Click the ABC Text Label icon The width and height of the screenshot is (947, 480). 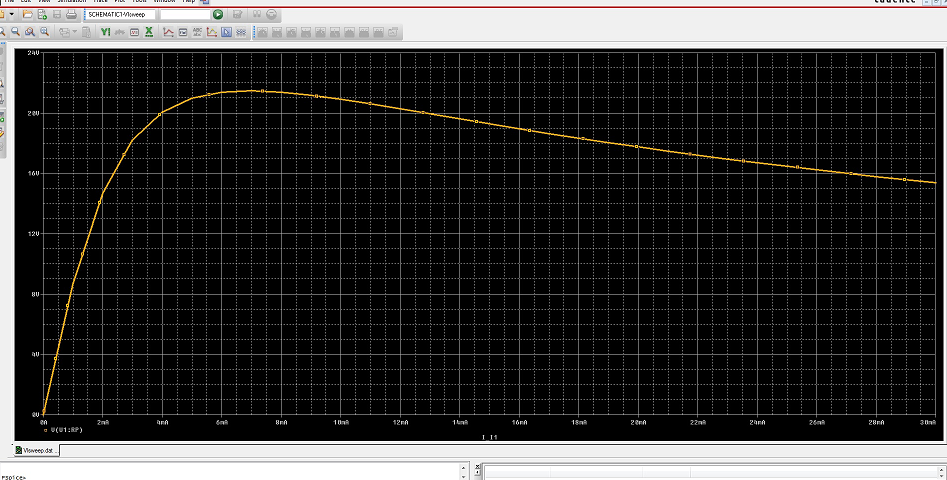[x=197, y=32]
